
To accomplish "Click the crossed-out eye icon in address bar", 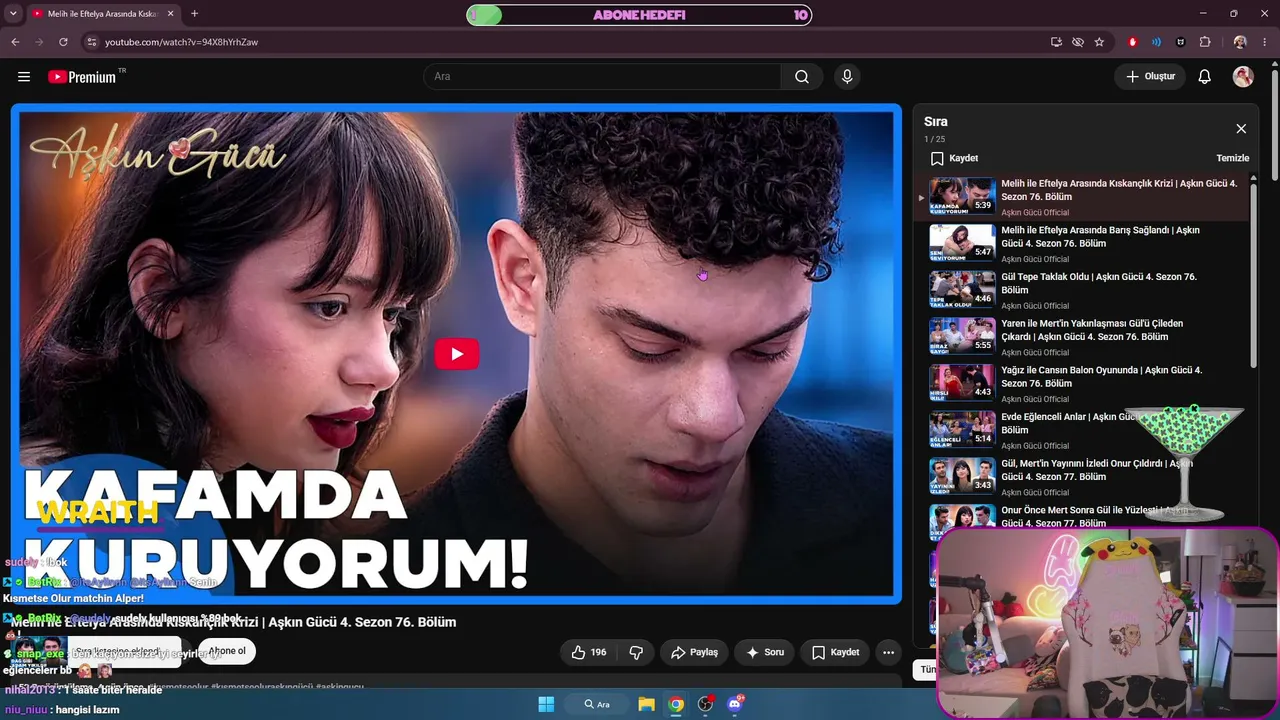I will click(x=1078, y=42).
